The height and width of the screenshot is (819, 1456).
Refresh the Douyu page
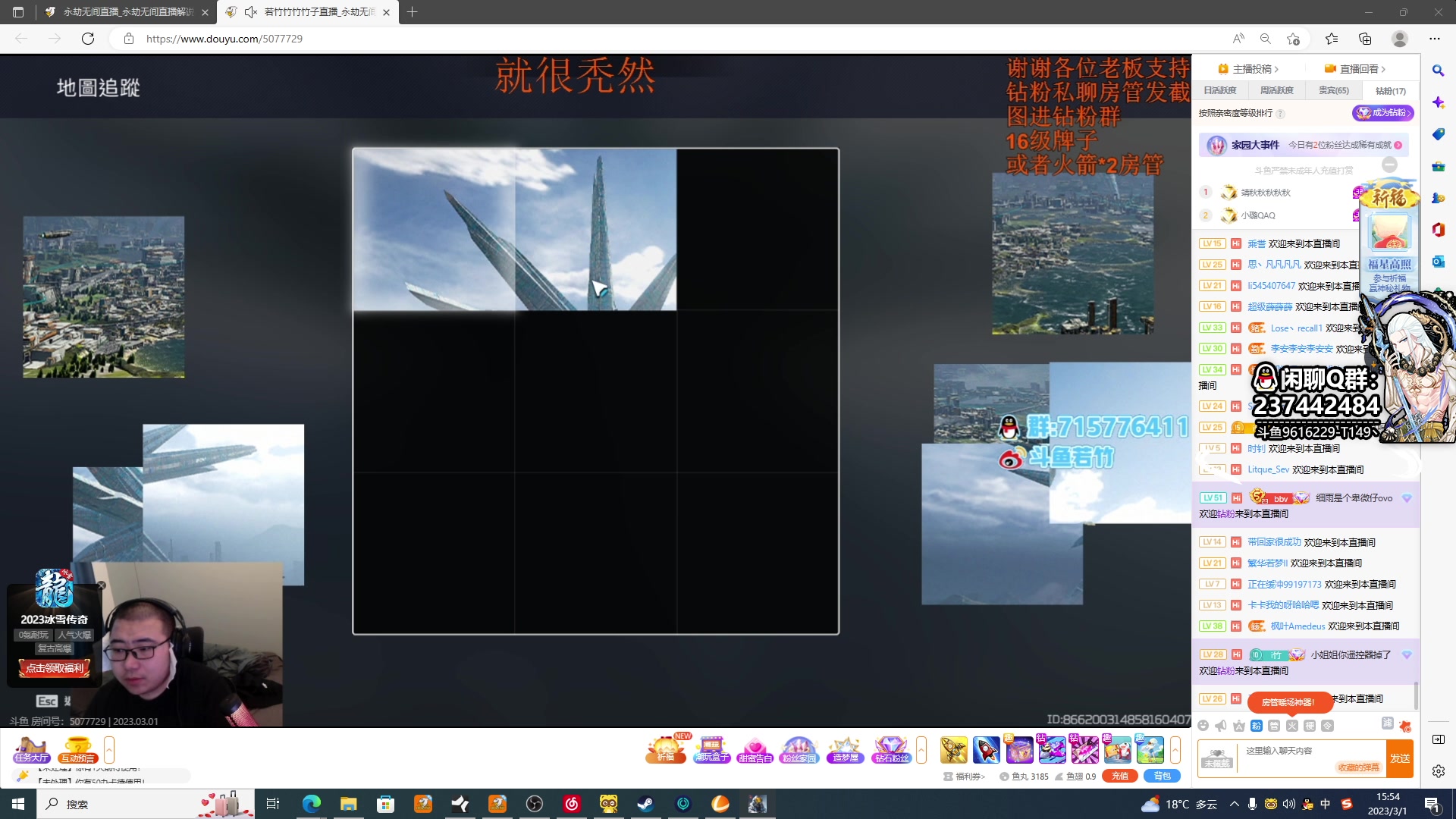tap(88, 39)
